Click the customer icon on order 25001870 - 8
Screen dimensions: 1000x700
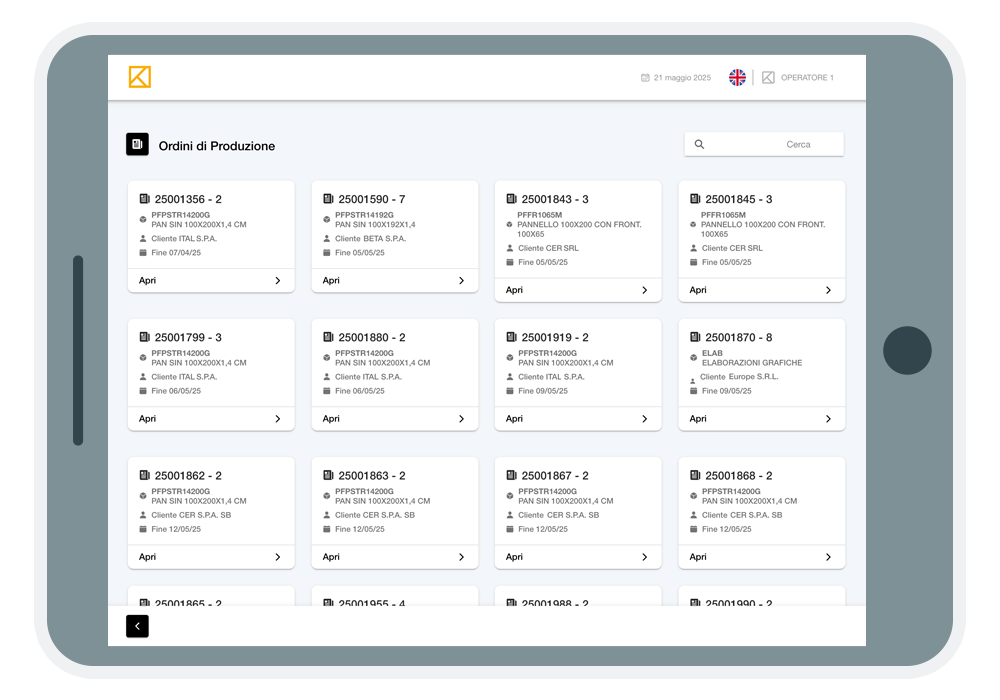point(693,379)
